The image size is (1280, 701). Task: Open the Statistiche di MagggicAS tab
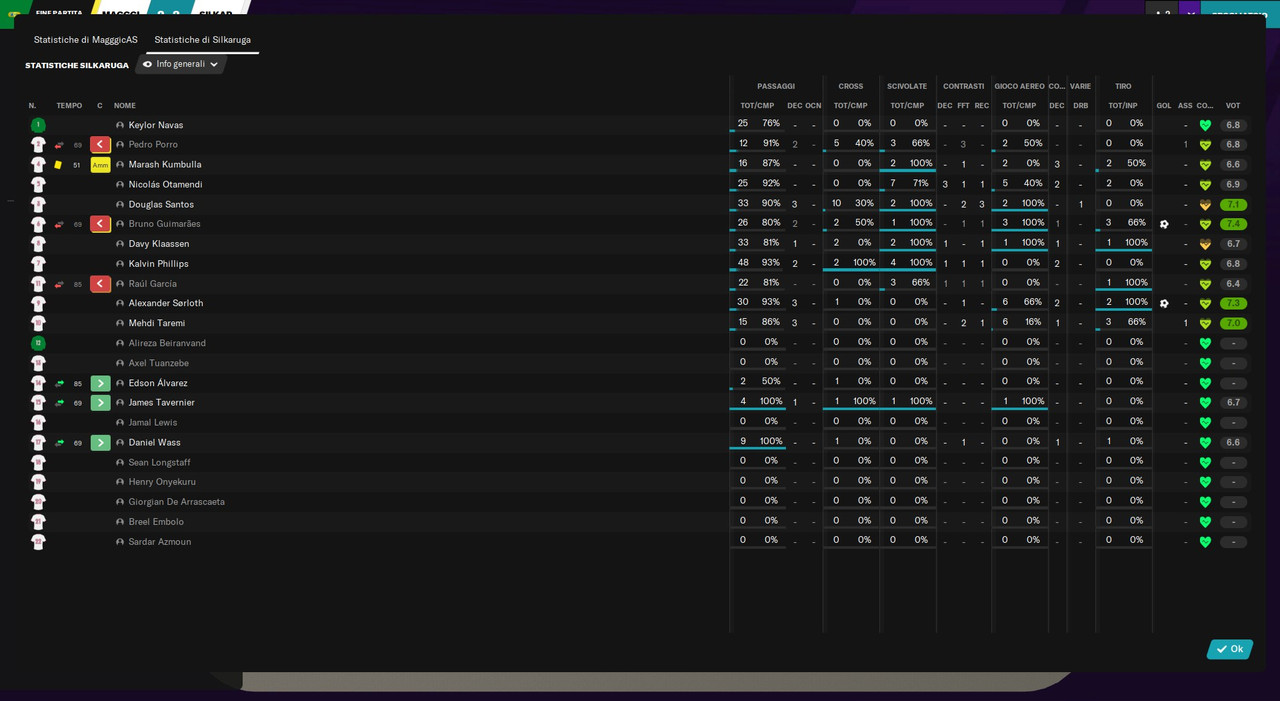(x=86, y=40)
